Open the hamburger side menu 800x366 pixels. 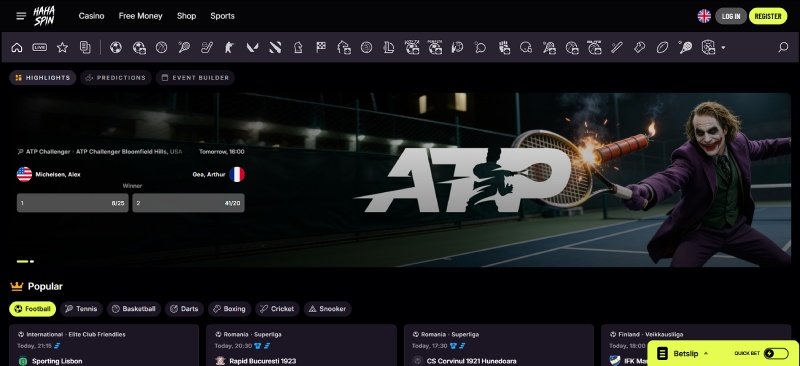tap(21, 16)
